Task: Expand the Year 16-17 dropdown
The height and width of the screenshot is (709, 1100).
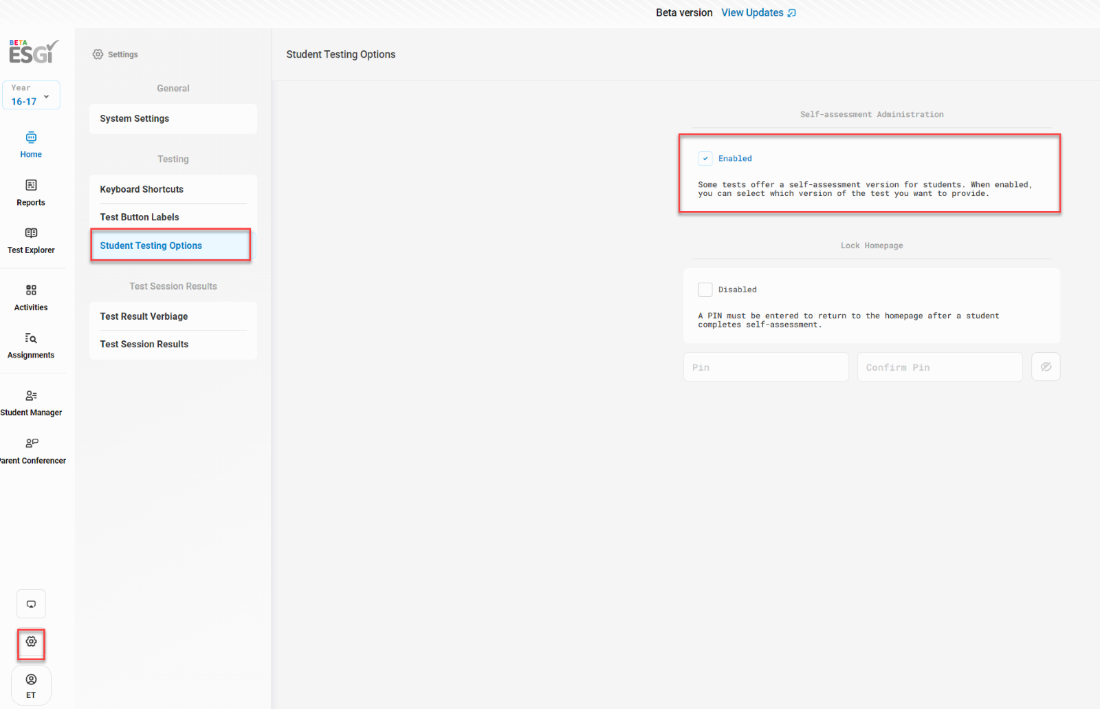Action: (31, 96)
